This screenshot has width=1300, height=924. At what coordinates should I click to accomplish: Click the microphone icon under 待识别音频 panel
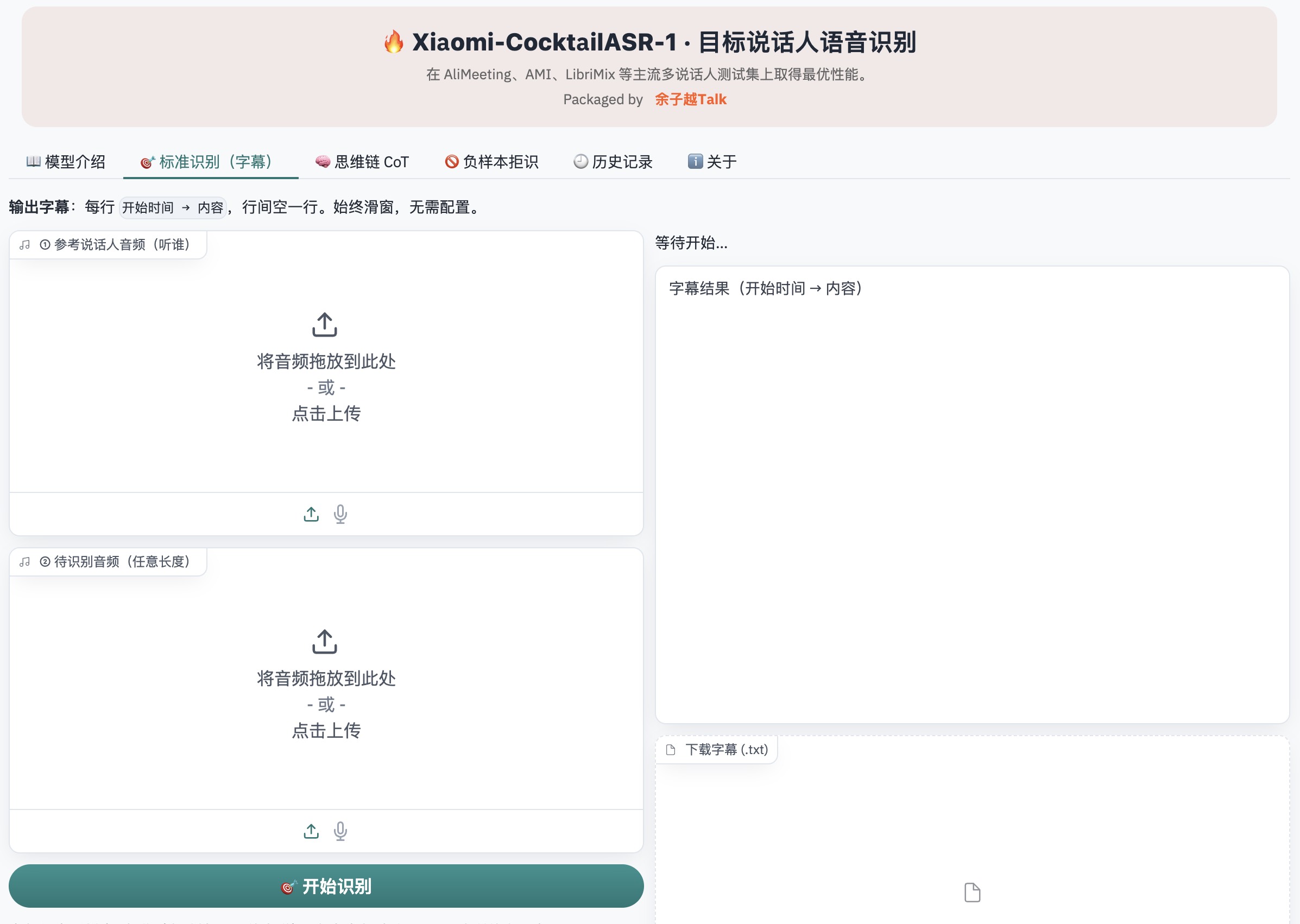(x=340, y=831)
